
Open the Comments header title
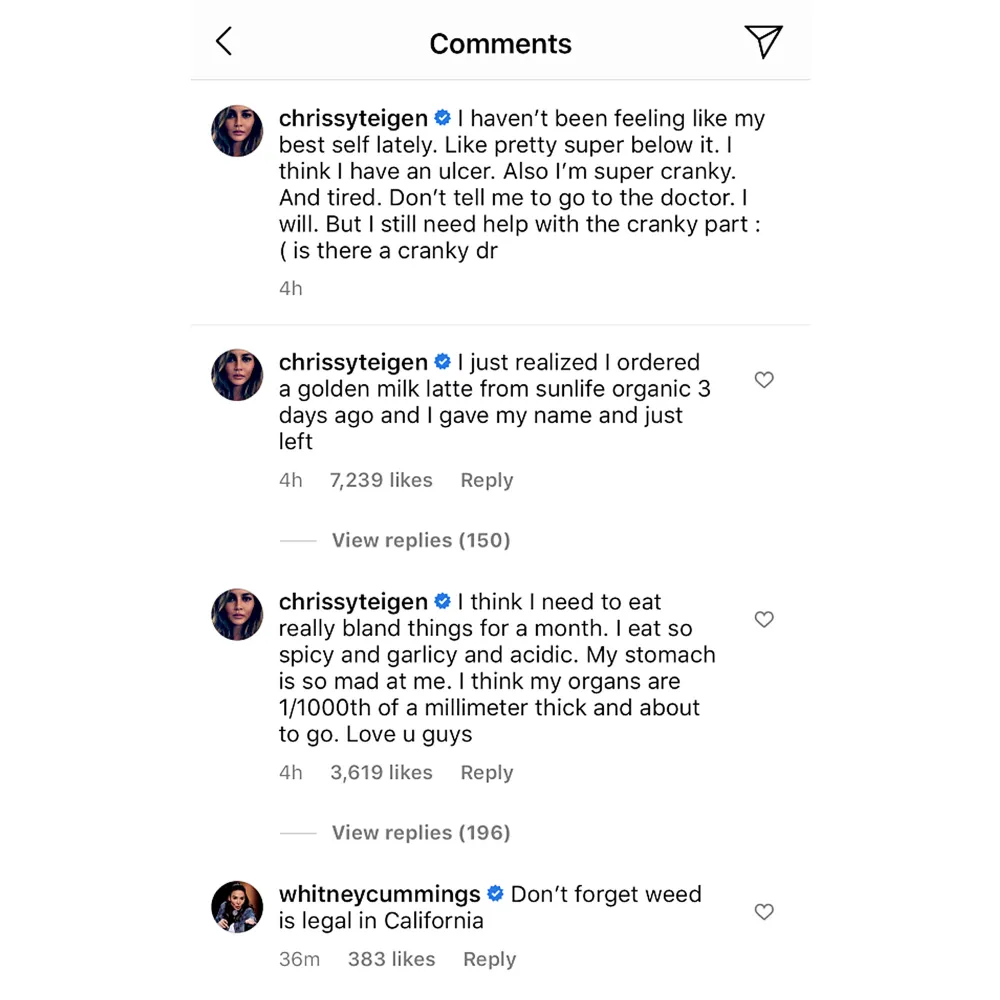pyautogui.click(x=500, y=43)
